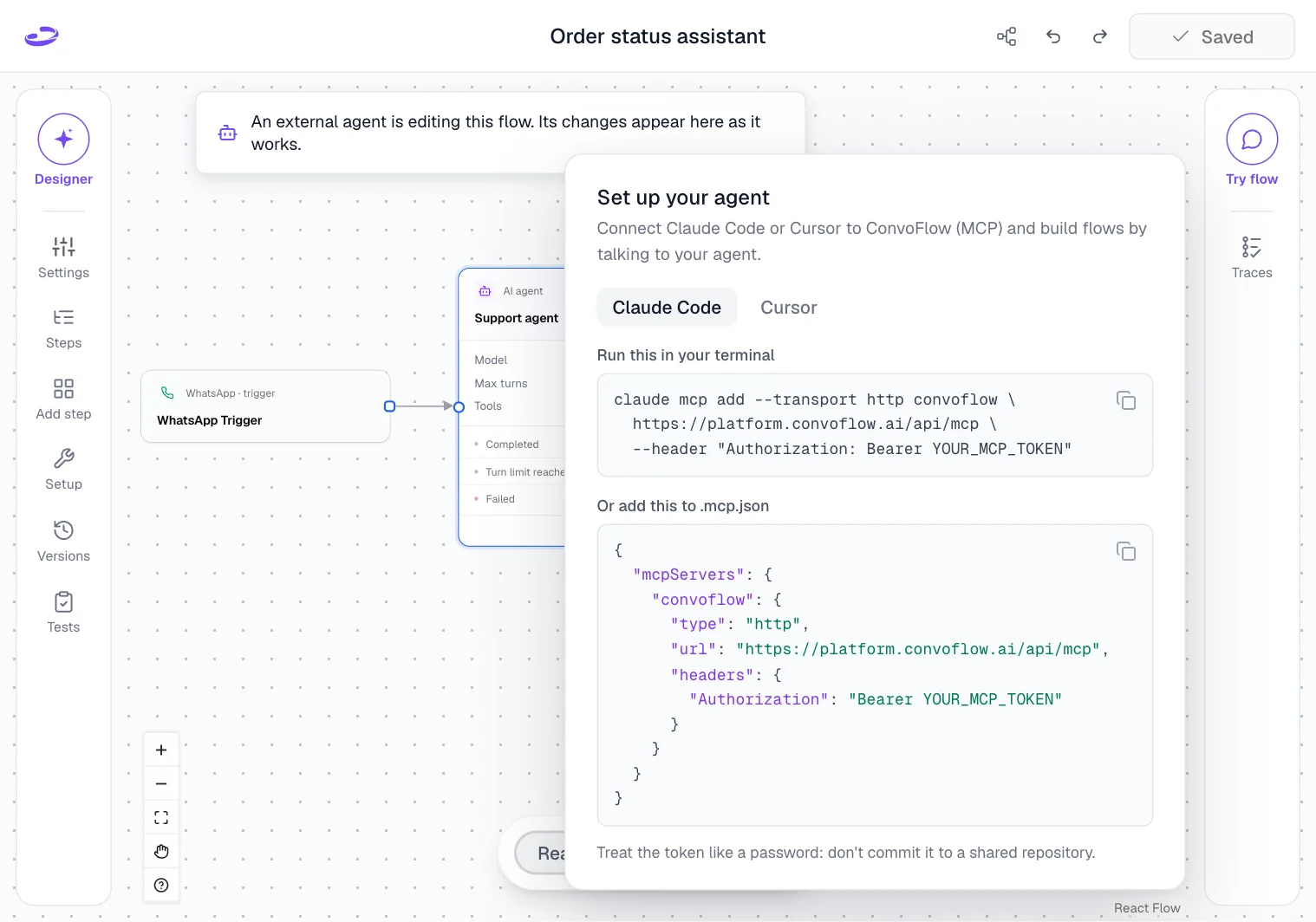Click the Failed output on agent node
This screenshot has height=922, width=1316.
click(x=499, y=499)
